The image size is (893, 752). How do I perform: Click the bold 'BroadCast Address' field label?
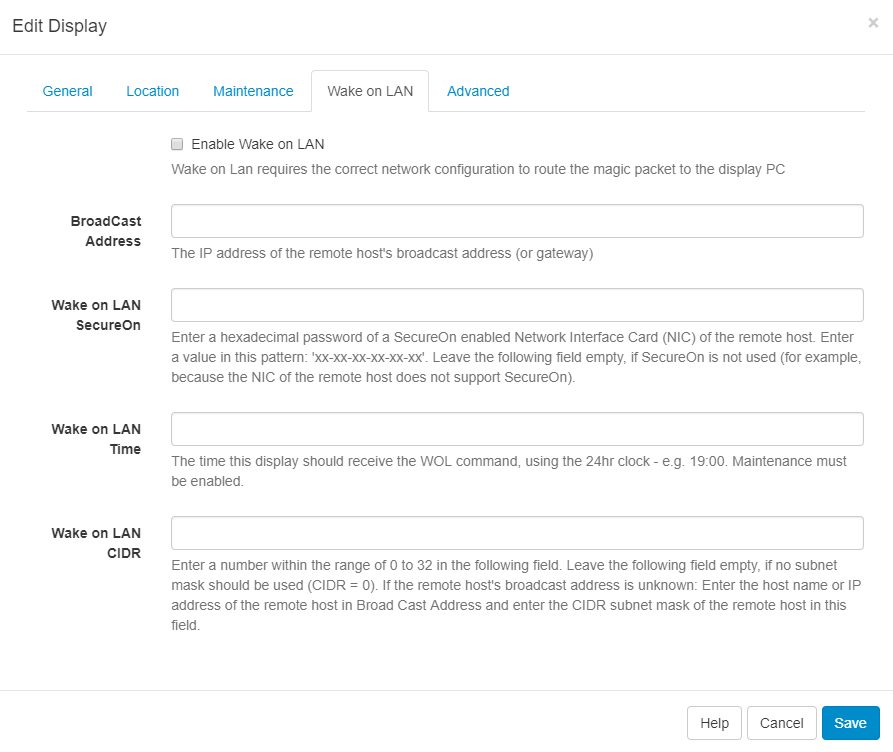coord(106,231)
